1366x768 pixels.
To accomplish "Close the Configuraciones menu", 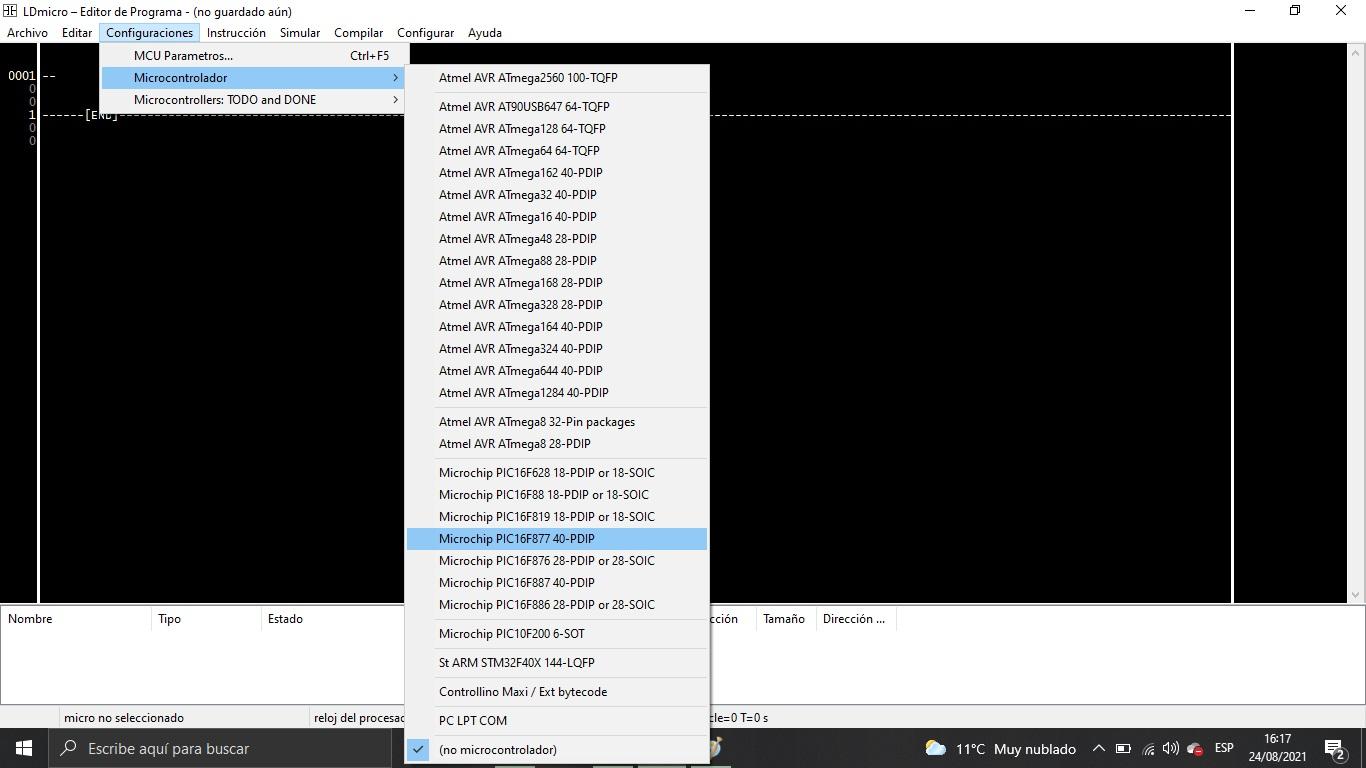I will pyautogui.click(x=149, y=33).
